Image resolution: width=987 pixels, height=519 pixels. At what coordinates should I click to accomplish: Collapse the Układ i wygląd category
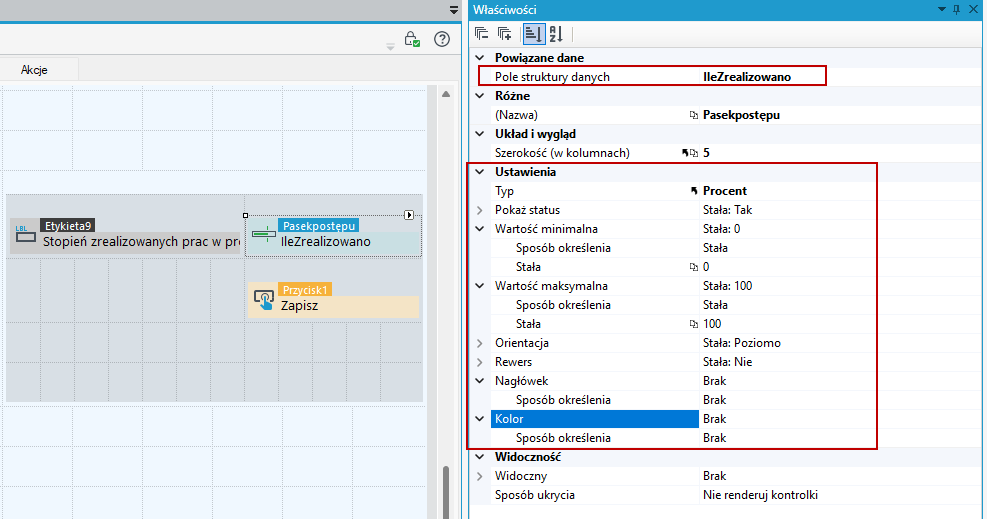pyautogui.click(x=480, y=134)
